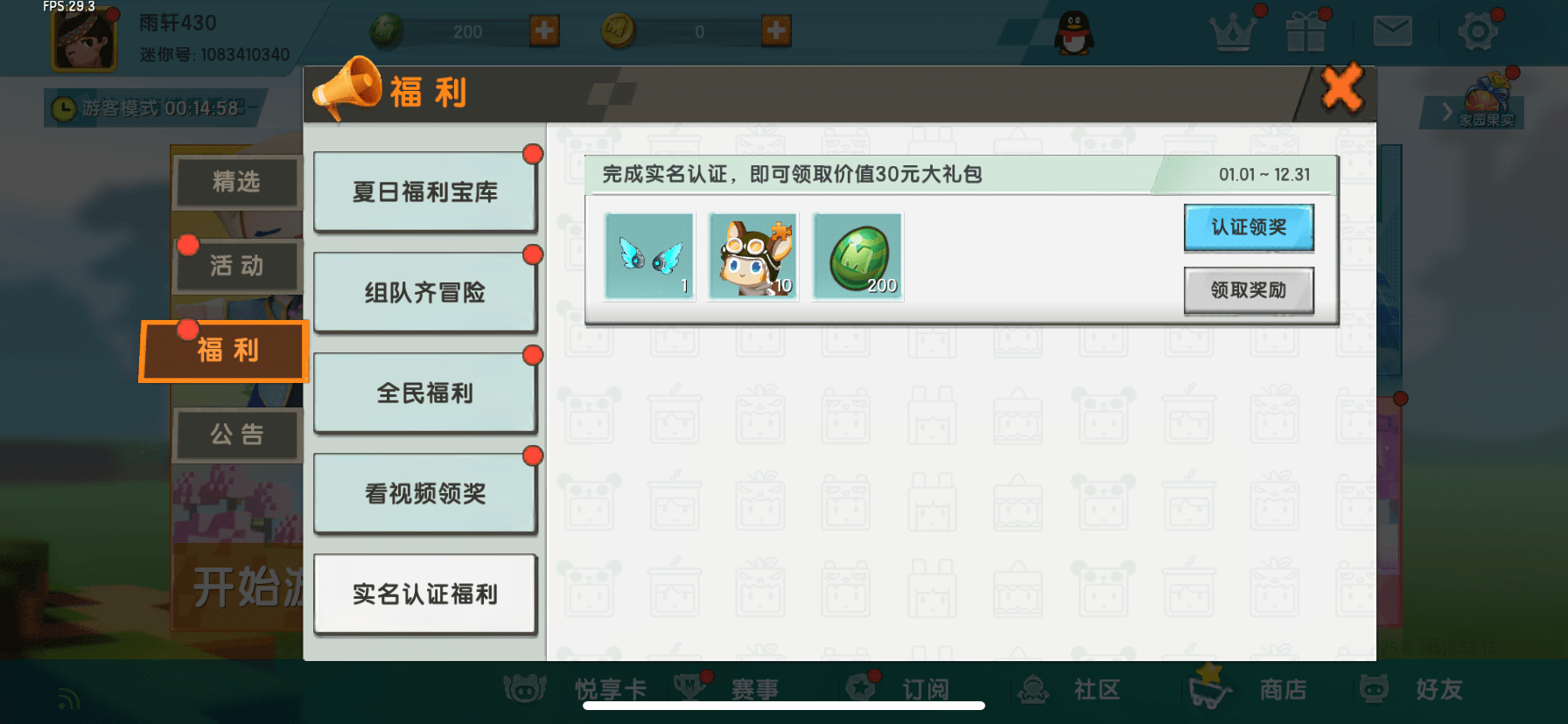Expand the 家园果实 side arrow

tap(1447, 112)
